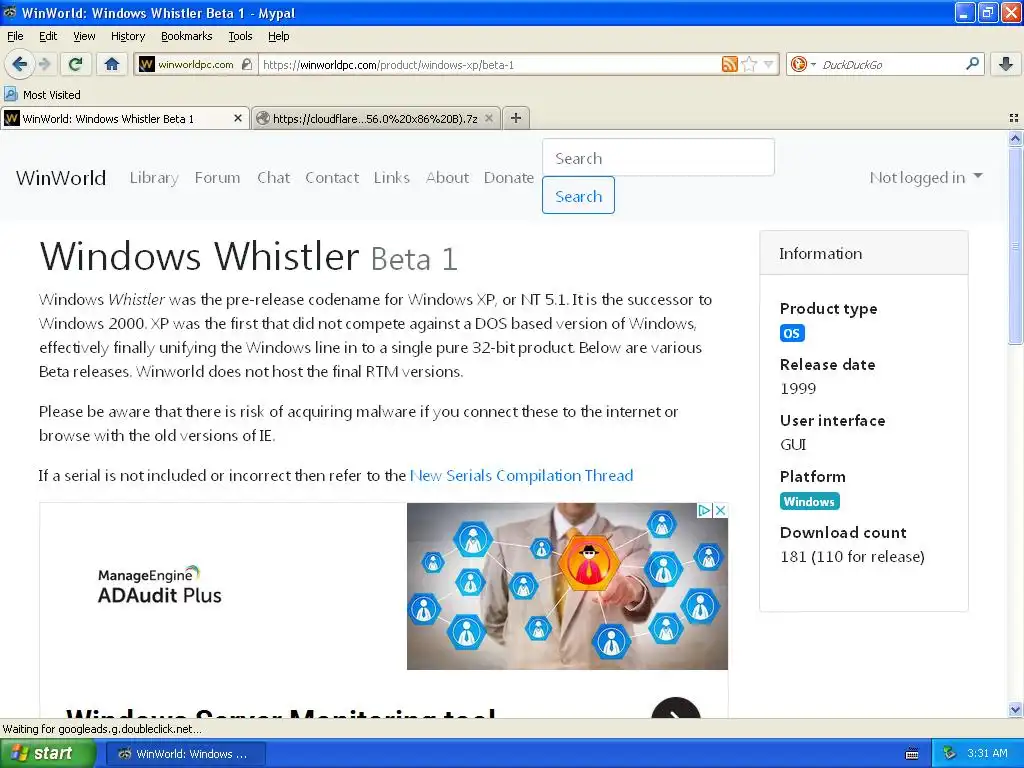Click the release date value 1999
The width and height of the screenshot is (1024, 768).
click(798, 389)
